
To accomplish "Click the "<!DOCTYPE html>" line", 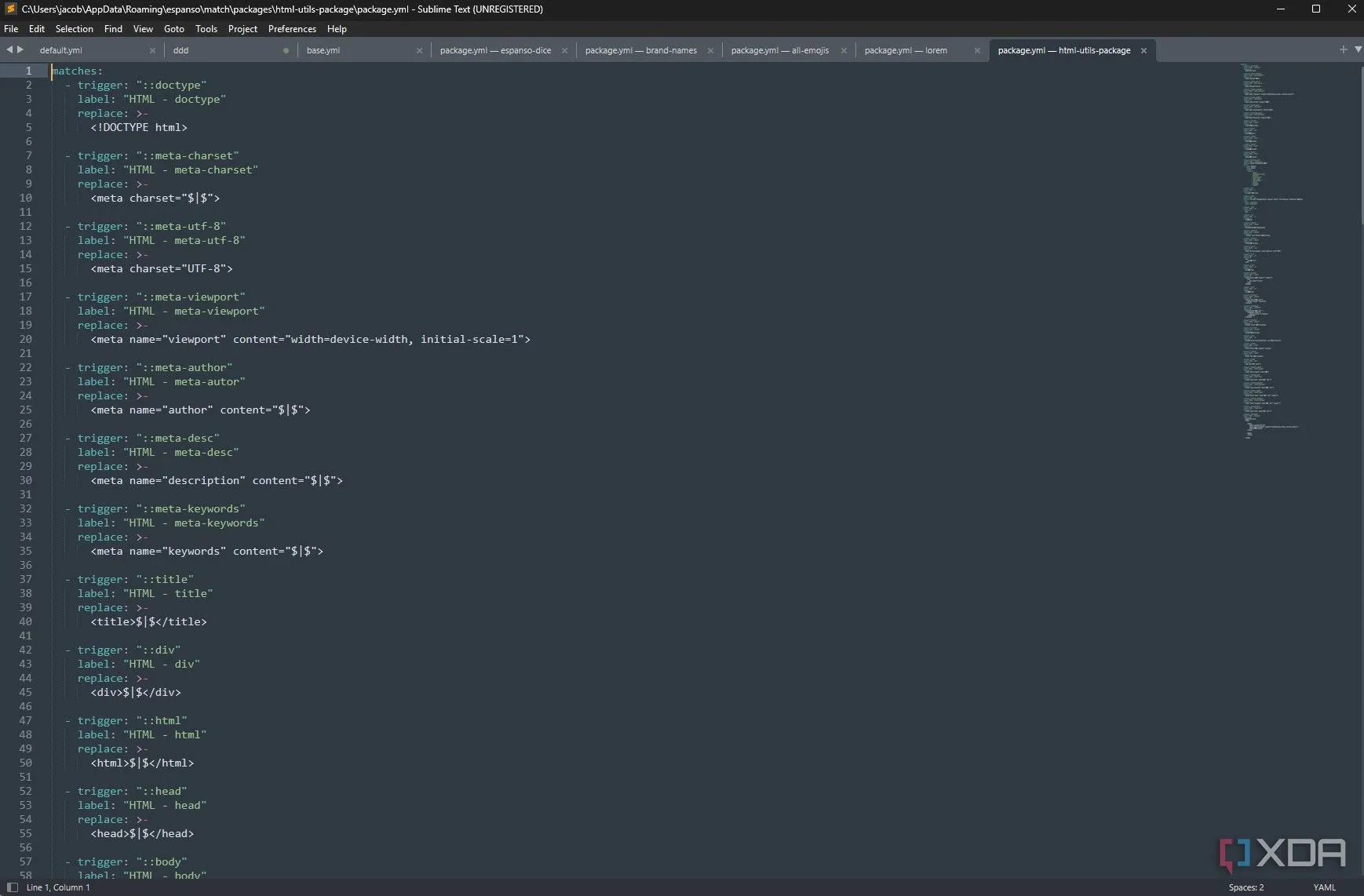I will tap(139, 127).
